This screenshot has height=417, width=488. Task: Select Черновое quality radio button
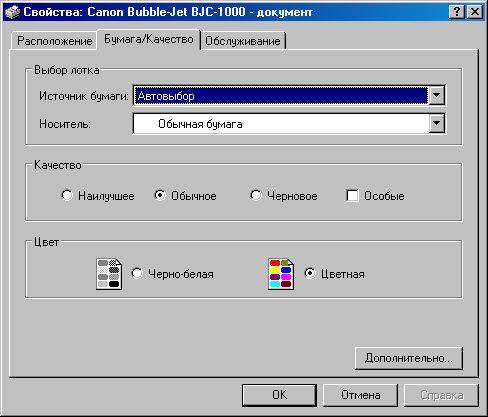[x=256, y=195]
